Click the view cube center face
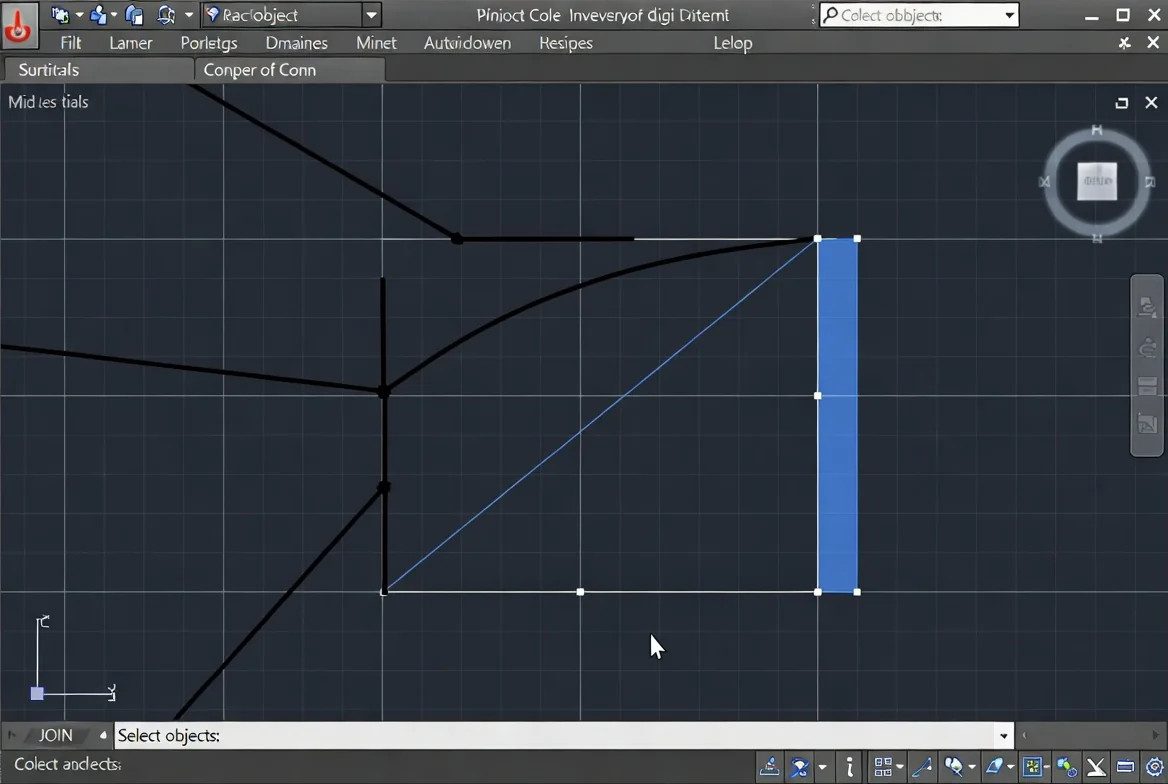Image resolution: width=1168 pixels, height=784 pixels. [x=1096, y=181]
